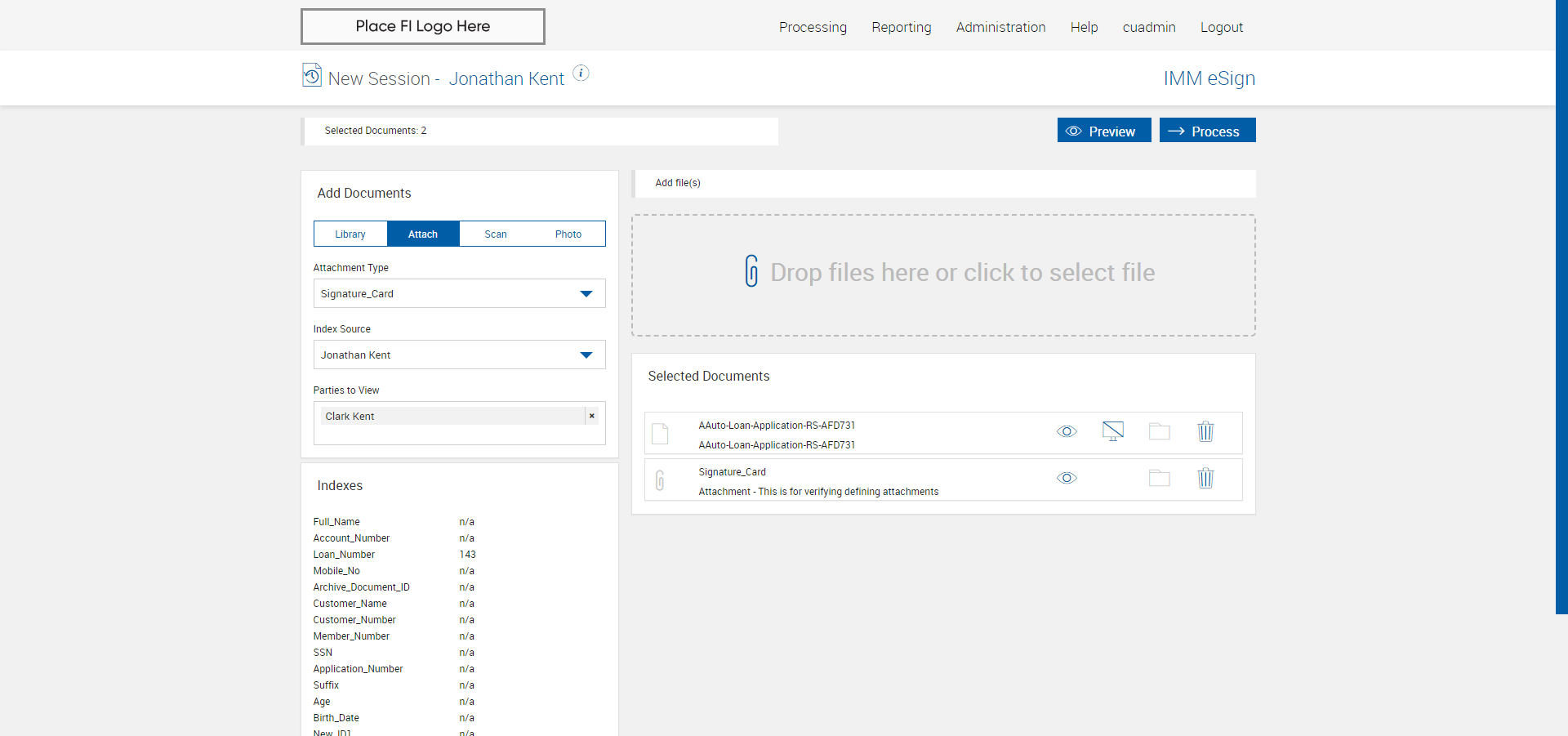Viewport: 1568px width, 736px height.
Task: Switch to the Library tab
Action: [350, 234]
